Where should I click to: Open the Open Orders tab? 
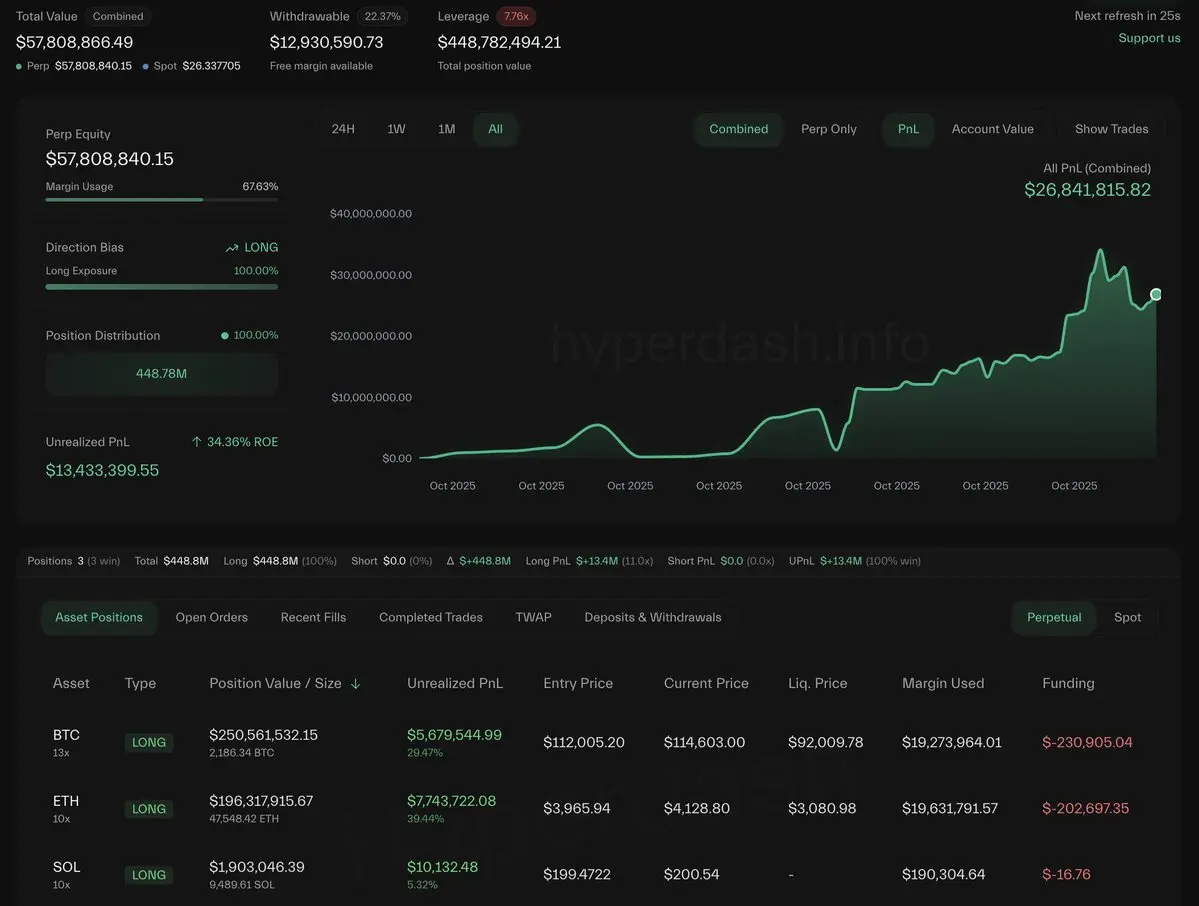[x=211, y=617]
